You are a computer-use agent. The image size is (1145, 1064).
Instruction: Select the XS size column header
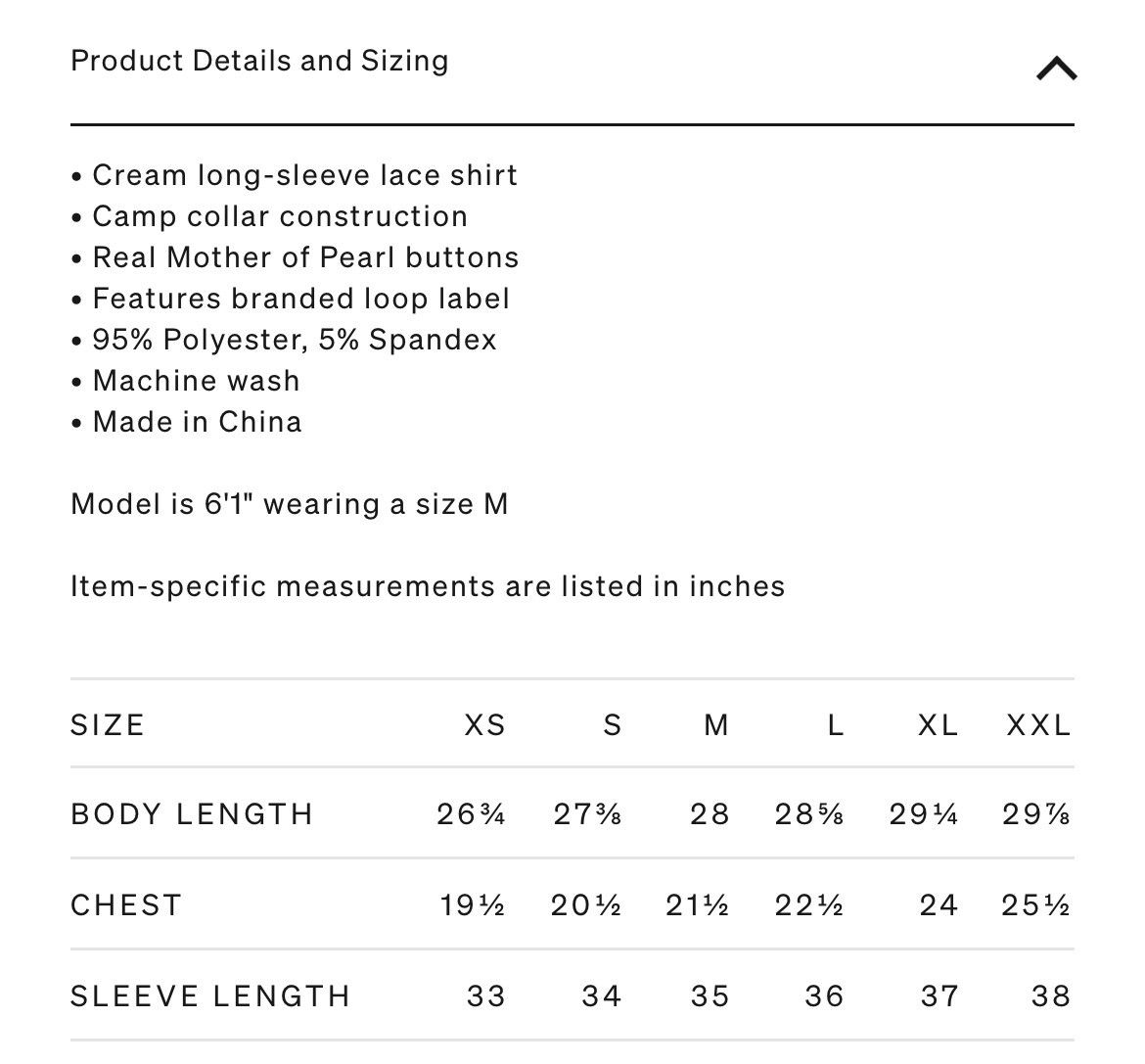[484, 725]
